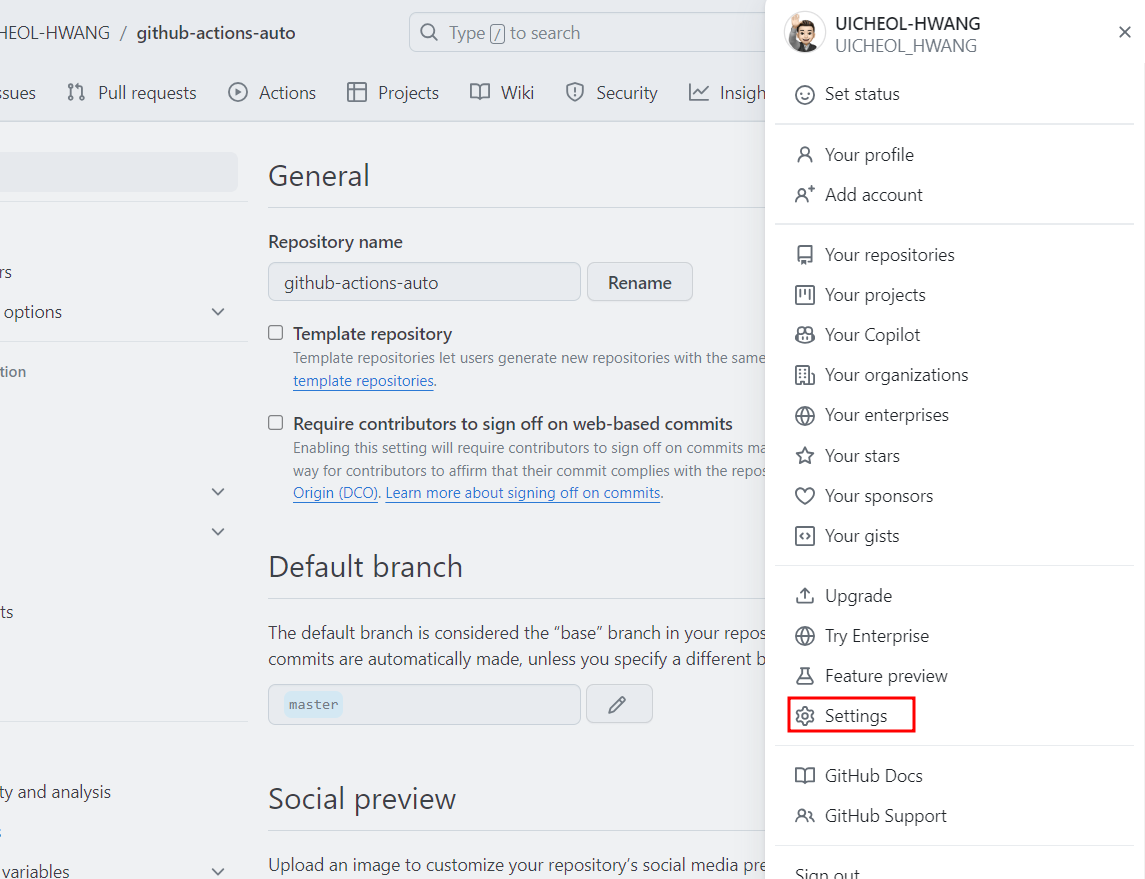Image resolution: width=1145 pixels, height=879 pixels.
Task: Click the Your repositories repo icon
Action: [x=805, y=255]
